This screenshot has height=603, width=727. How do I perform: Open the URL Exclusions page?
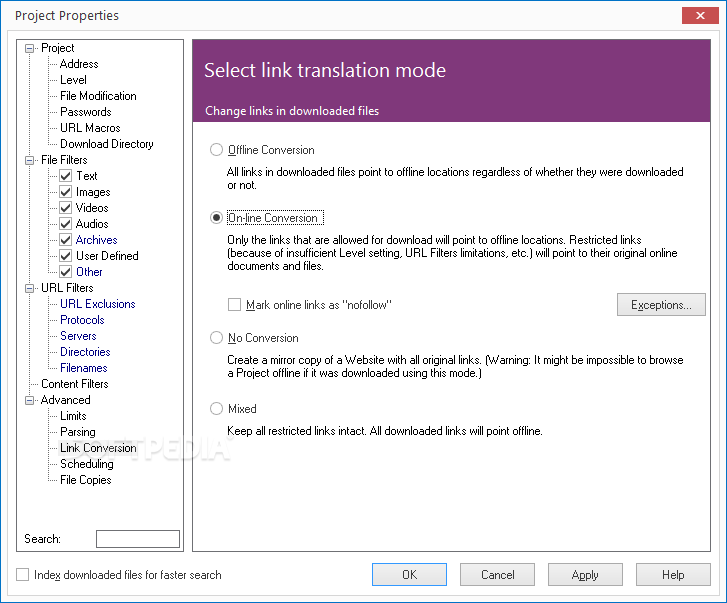point(97,304)
